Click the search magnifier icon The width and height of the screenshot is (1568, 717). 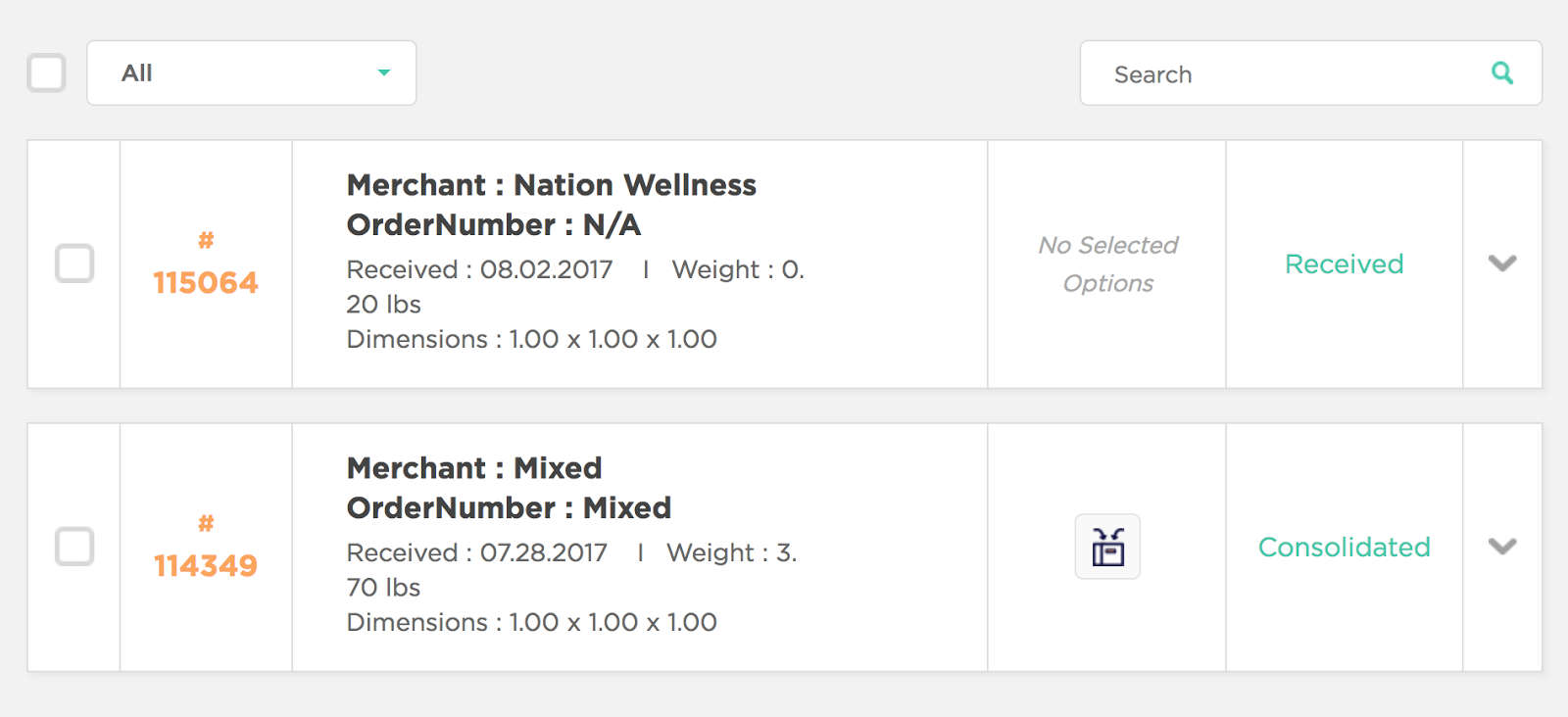pyautogui.click(x=1502, y=72)
